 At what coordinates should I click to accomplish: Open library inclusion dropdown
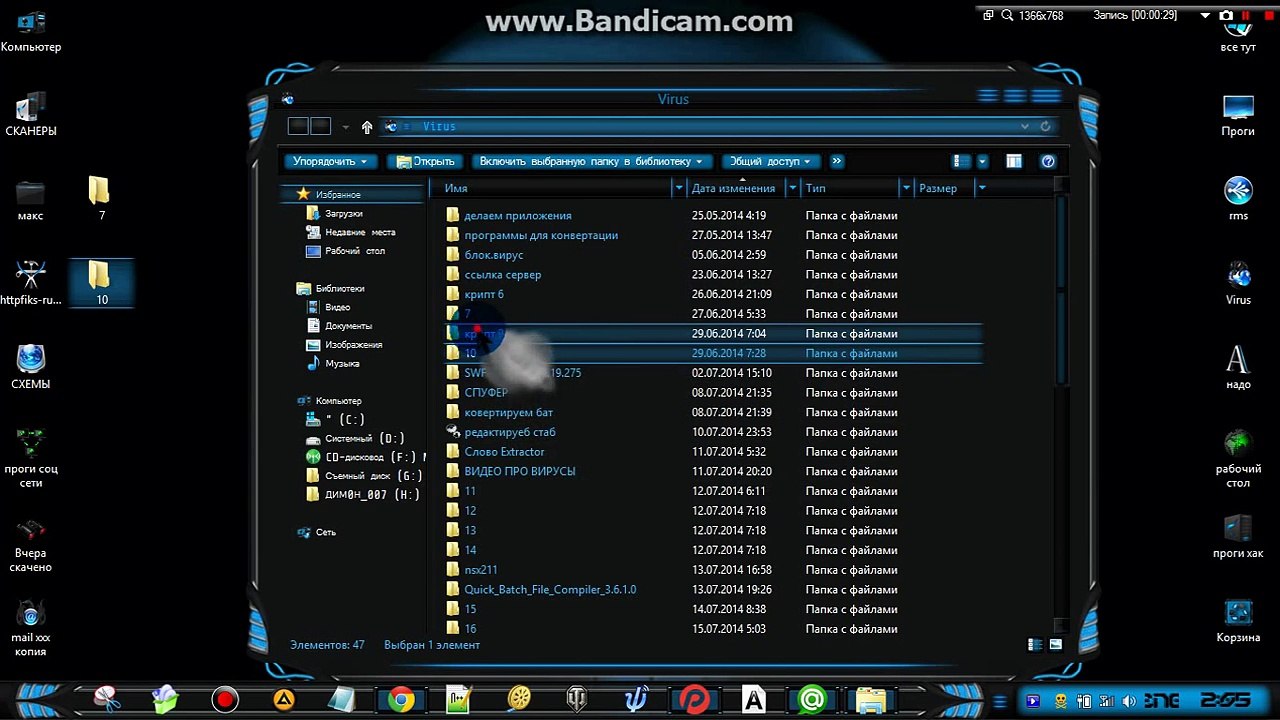tap(591, 161)
